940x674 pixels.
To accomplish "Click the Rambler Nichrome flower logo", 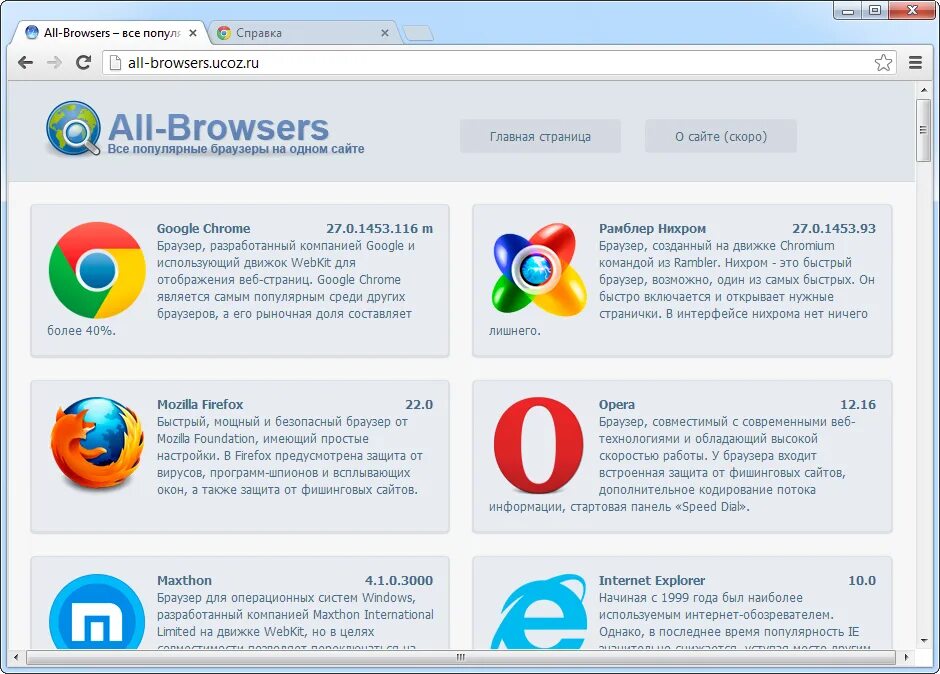I will click(539, 270).
